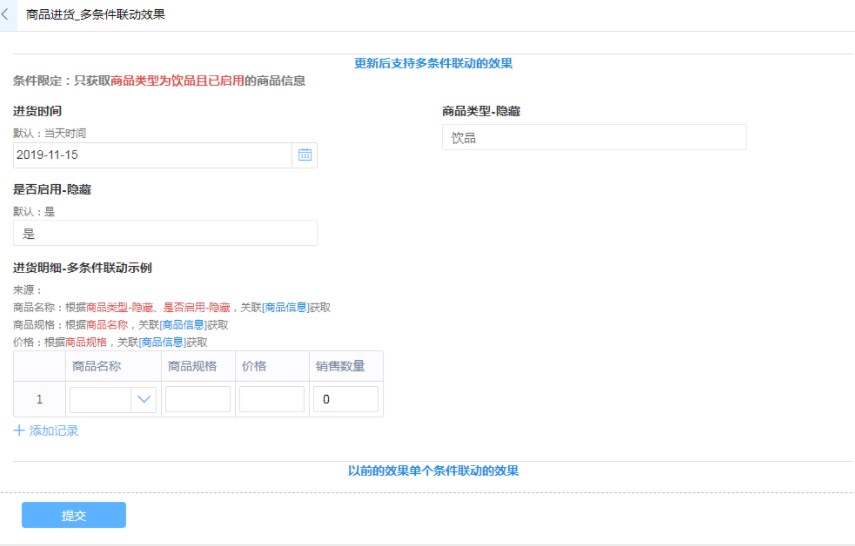The height and width of the screenshot is (546, 855).
Task: Open the calendar date picker icon
Action: coord(305,155)
